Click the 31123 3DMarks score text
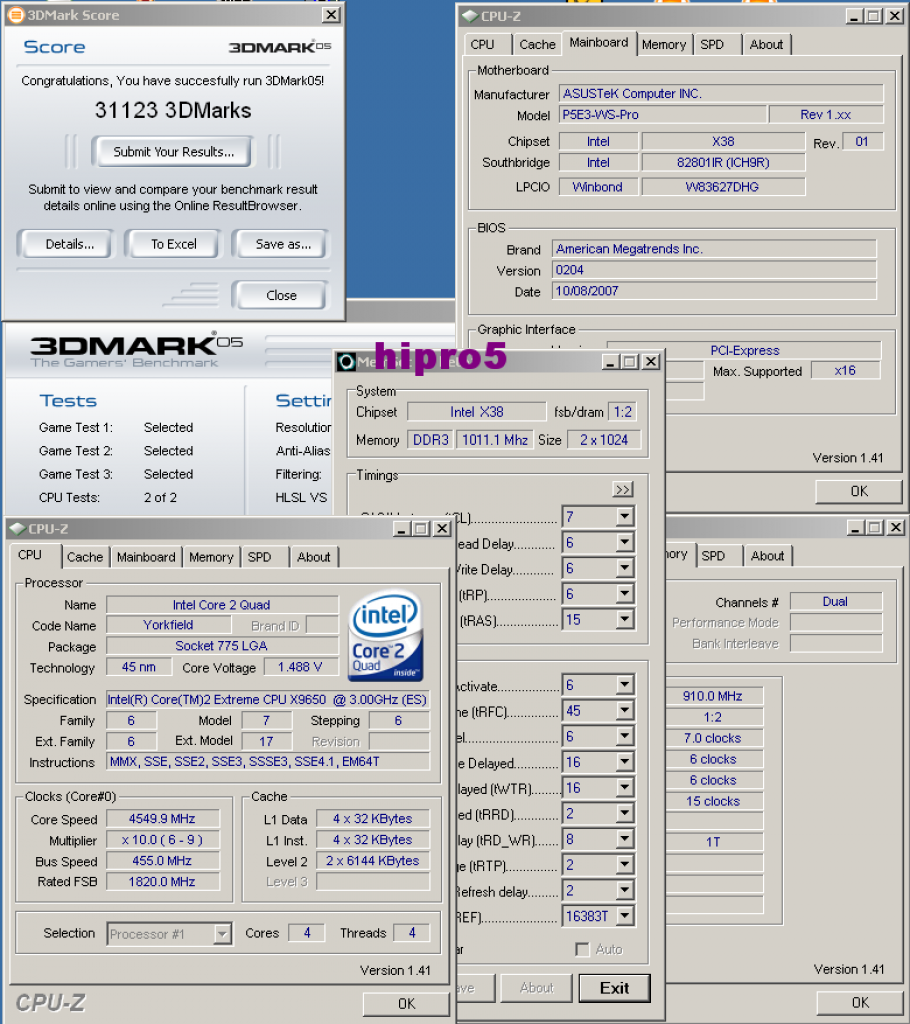 [x=173, y=110]
